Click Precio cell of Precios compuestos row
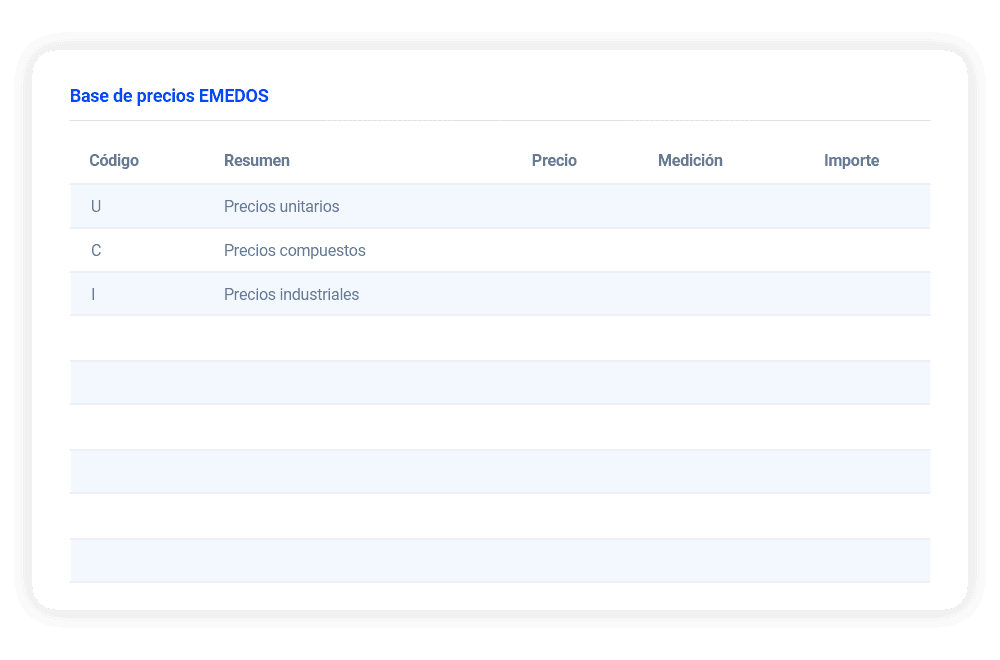The height and width of the screenshot is (660, 1000). tap(554, 250)
